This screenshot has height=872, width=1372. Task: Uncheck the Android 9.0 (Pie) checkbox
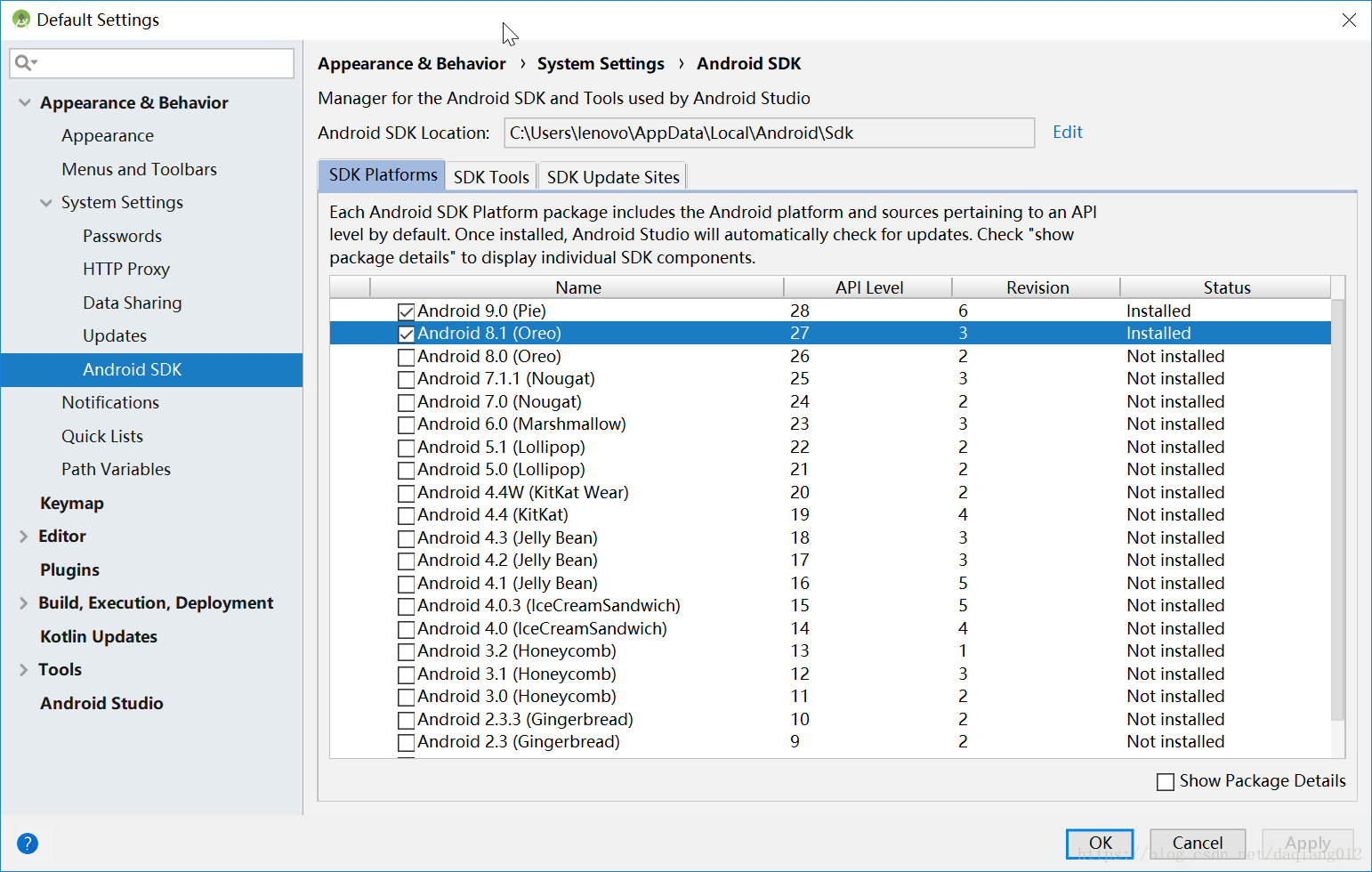pos(407,311)
